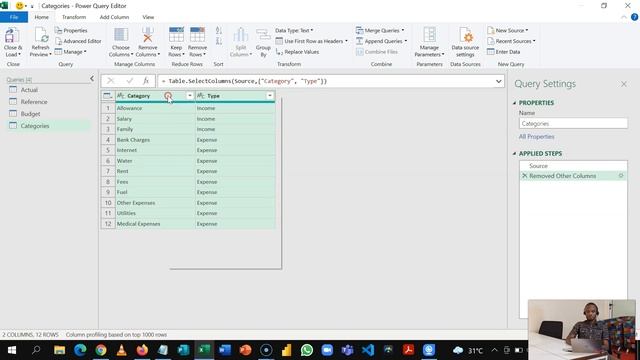This screenshot has width=640, height=360.
Task: Click the query Name input field
Action: (573, 123)
